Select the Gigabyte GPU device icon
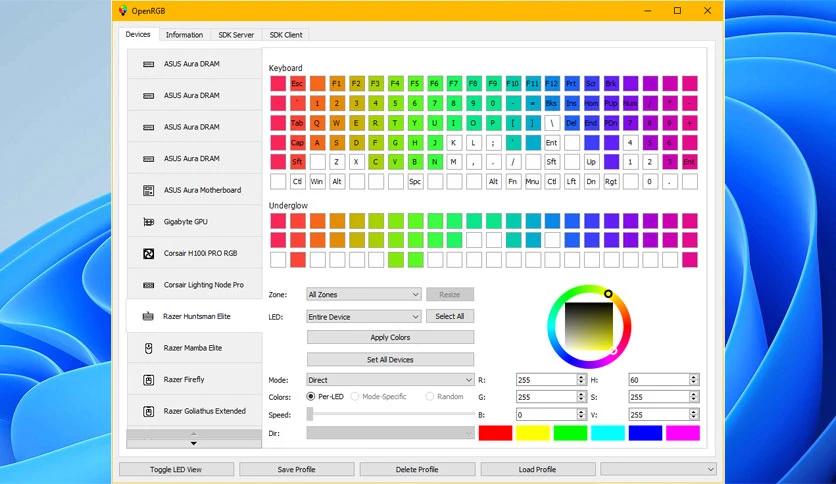Screen dimensions: 836x484 [149, 222]
